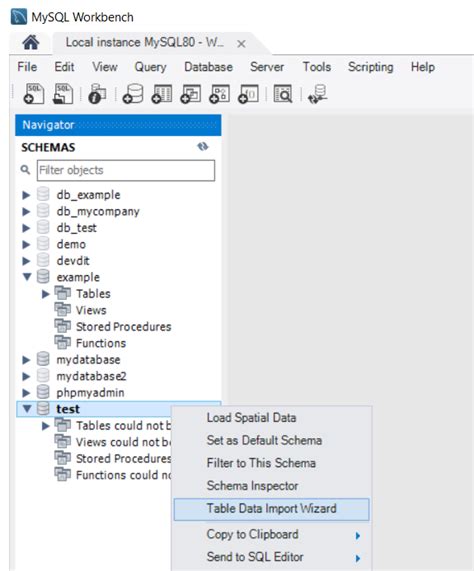Click the mydatabase2 database icon
Screen dimensions: 474x571
[x=43, y=376]
